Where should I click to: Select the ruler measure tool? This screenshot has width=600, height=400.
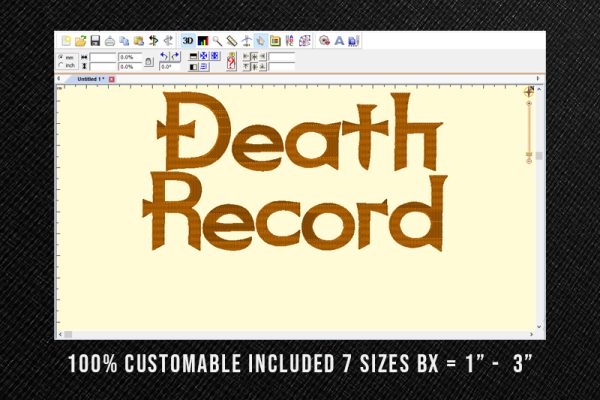tap(232, 41)
